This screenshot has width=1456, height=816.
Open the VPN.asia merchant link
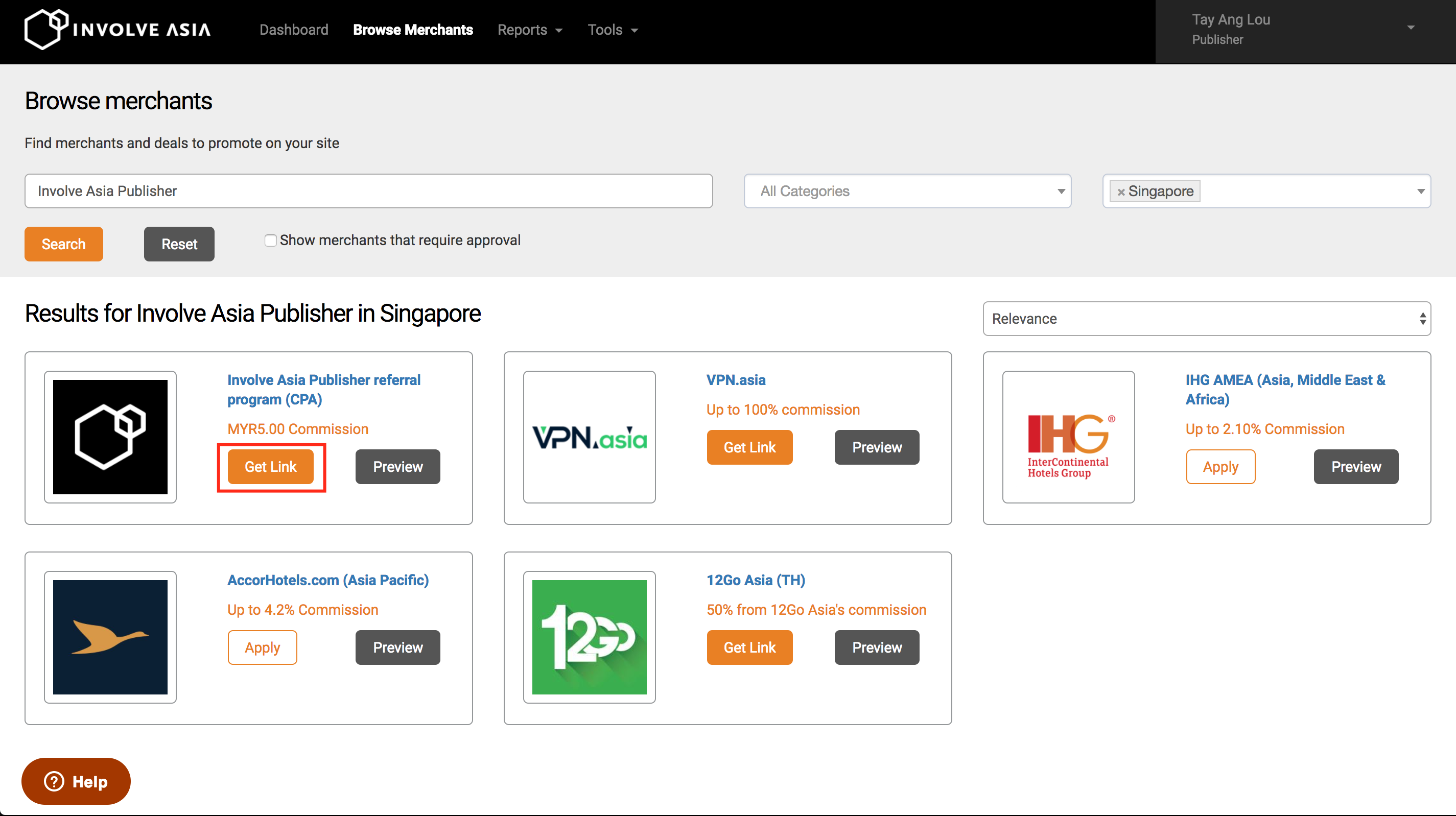[736, 380]
